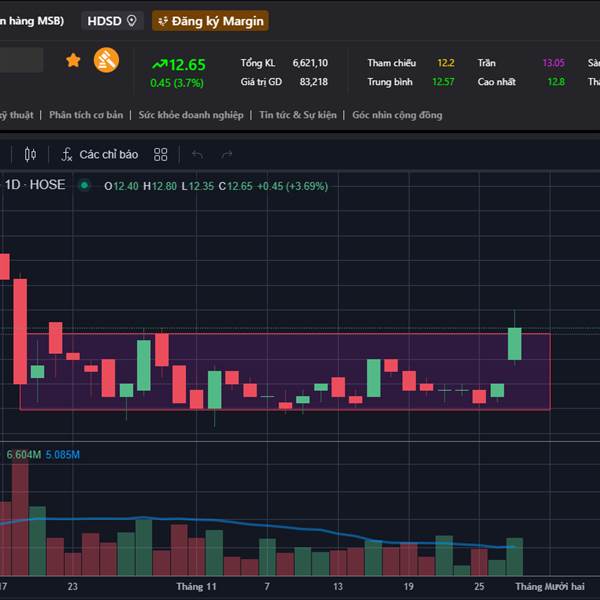
Task: Click the green market status dot
Action: point(84,185)
